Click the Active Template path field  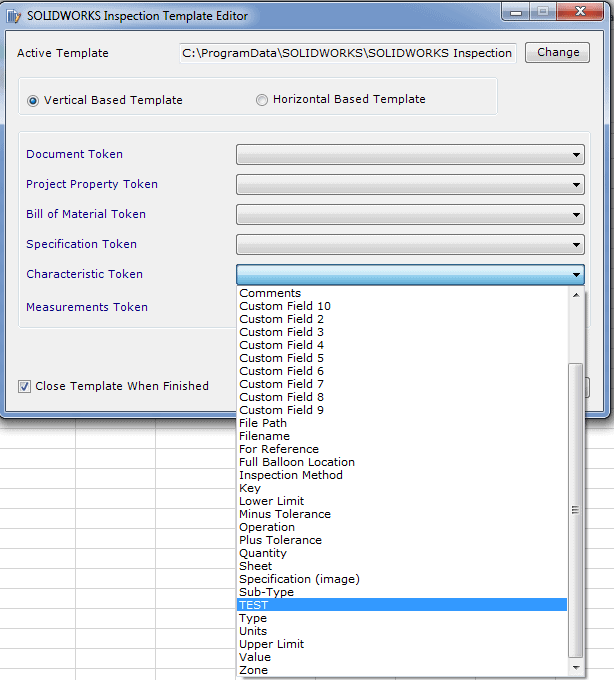tap(347, 53)
